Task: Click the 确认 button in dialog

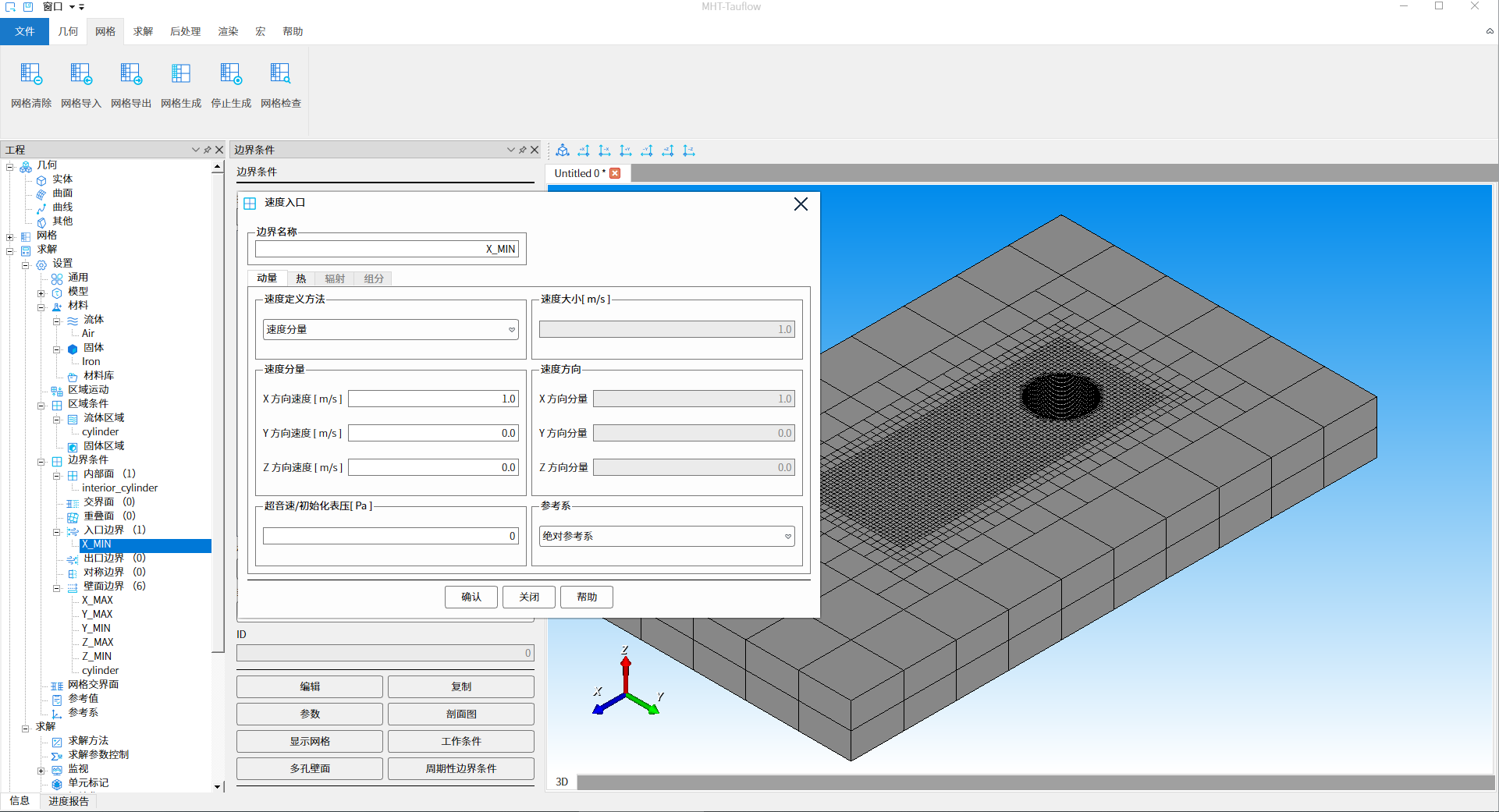Action: pos(471,597)
